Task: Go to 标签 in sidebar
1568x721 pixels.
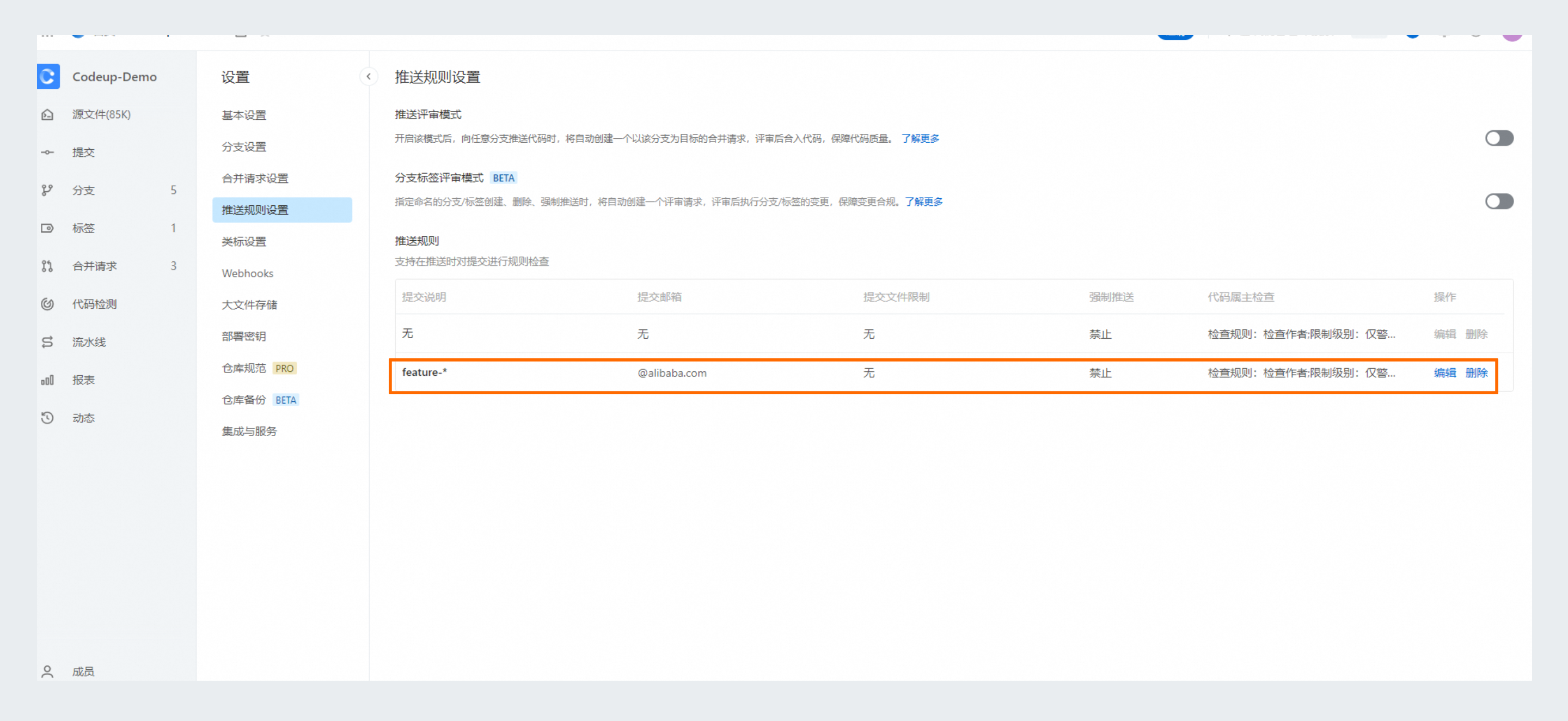Action: click(x=83, y=228)
